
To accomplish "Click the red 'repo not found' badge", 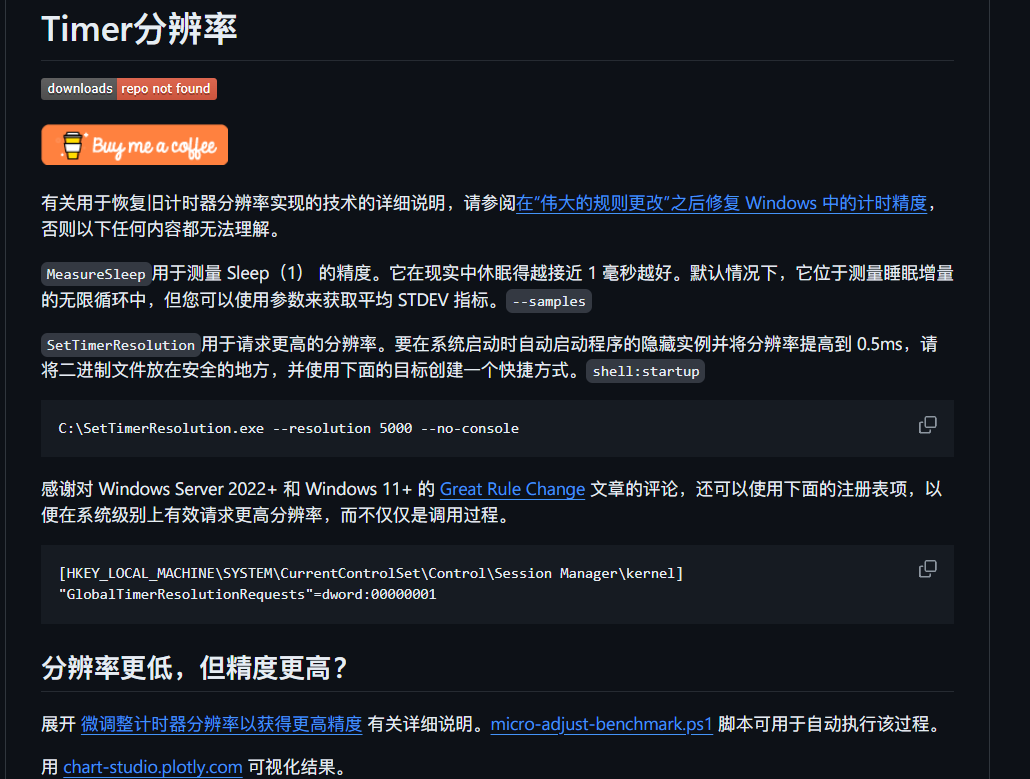I will (x=166, y=89).
